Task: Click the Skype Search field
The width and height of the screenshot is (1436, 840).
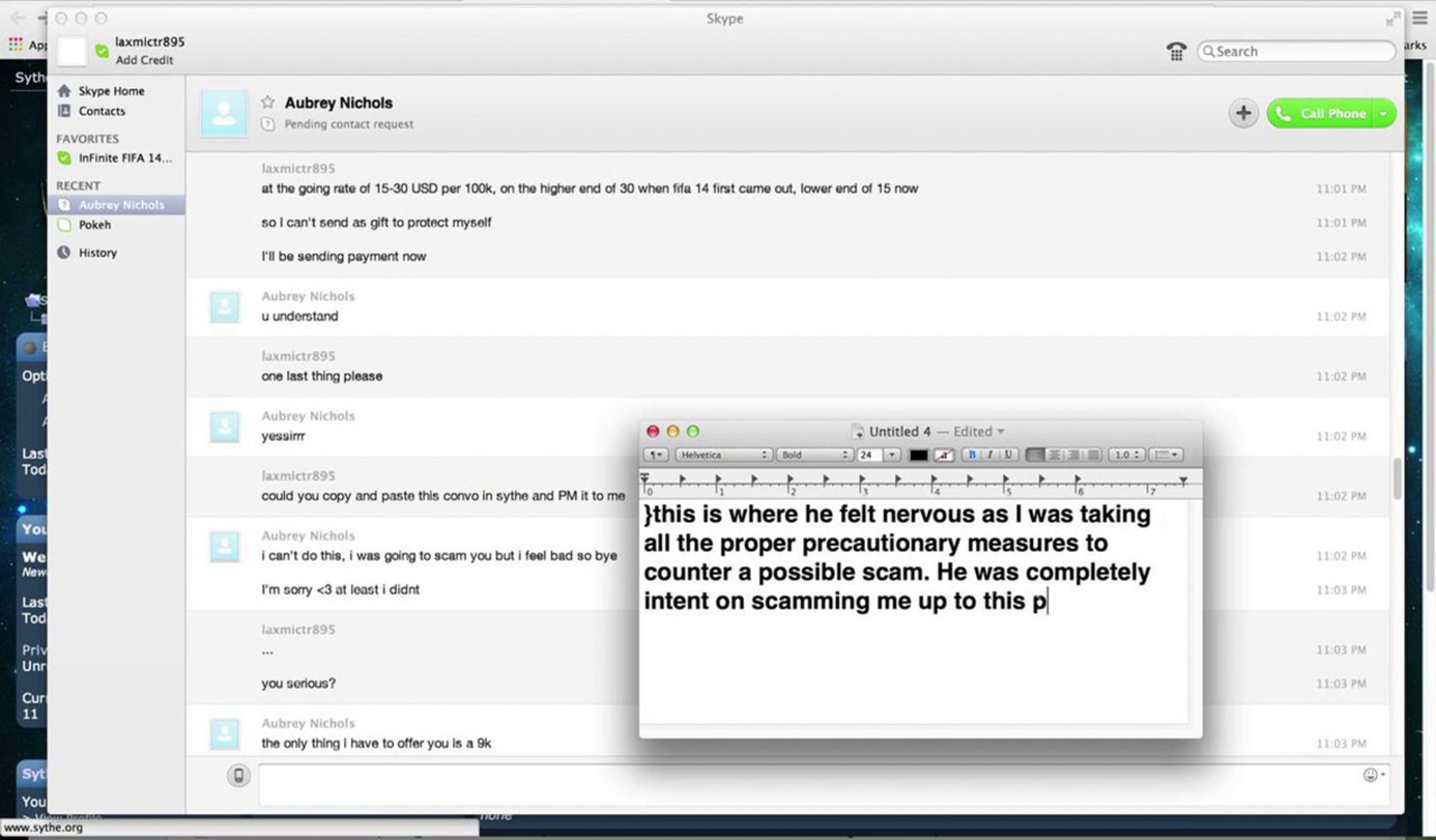Action: (x=1296, y=51)
